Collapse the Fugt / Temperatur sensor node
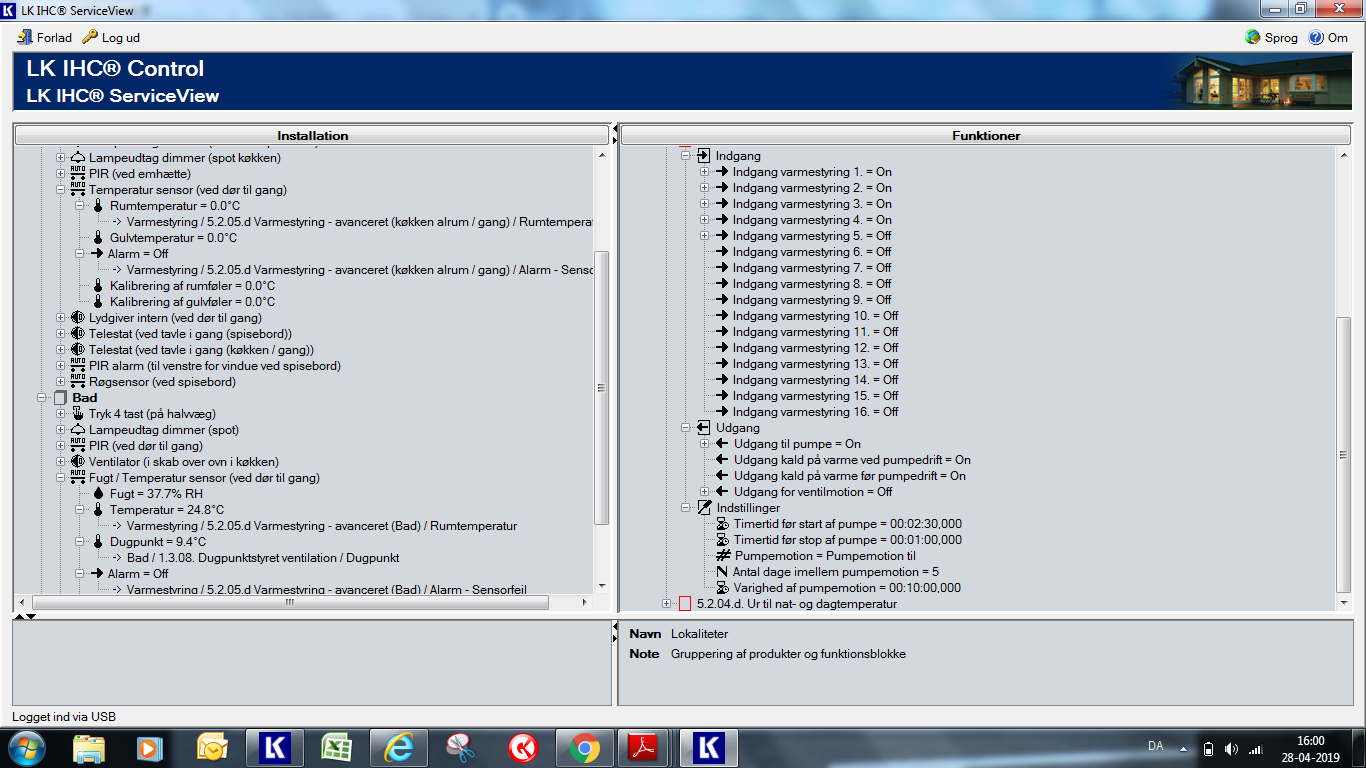This screenshot has width=1366, height=768. 60,478
